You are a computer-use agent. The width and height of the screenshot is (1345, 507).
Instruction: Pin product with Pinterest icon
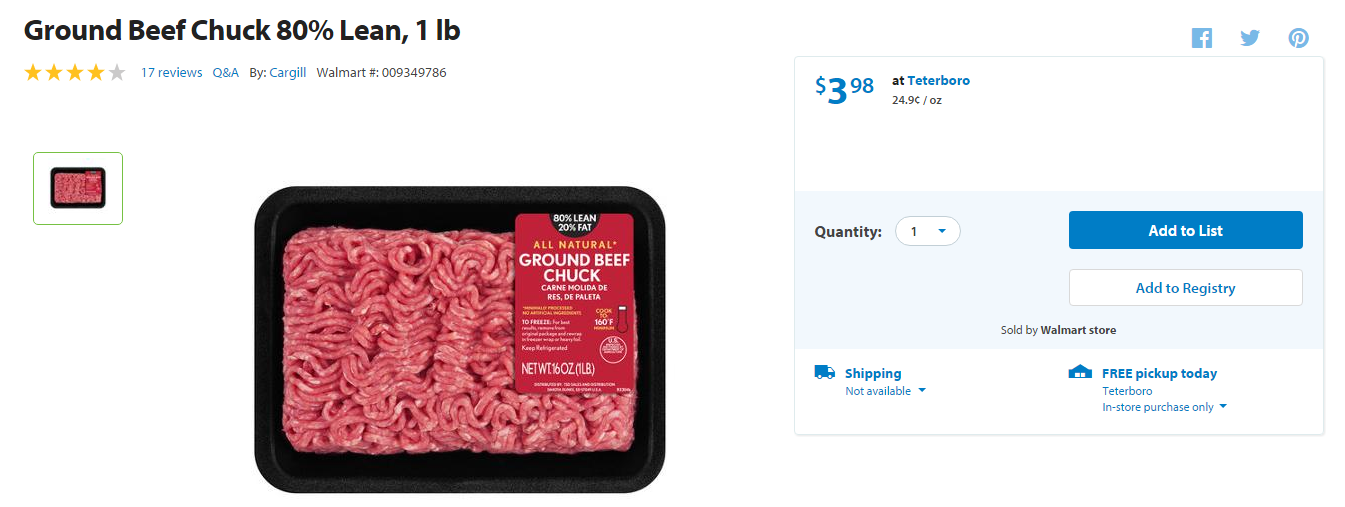point(1298,38)
